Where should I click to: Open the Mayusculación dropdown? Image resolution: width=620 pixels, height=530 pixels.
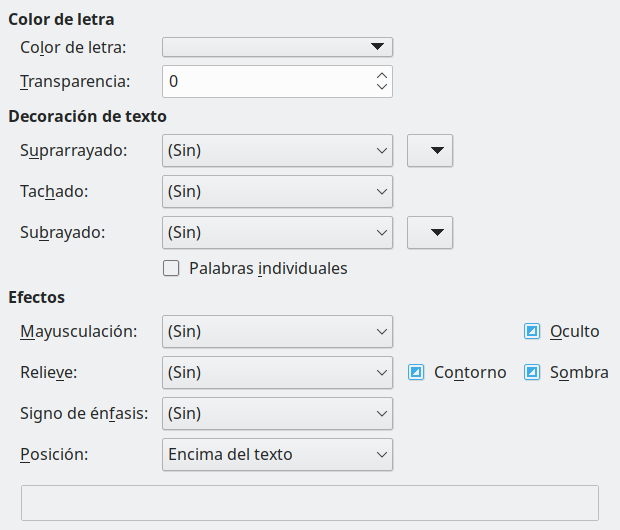pyautogui.click(x=277, y=331)
